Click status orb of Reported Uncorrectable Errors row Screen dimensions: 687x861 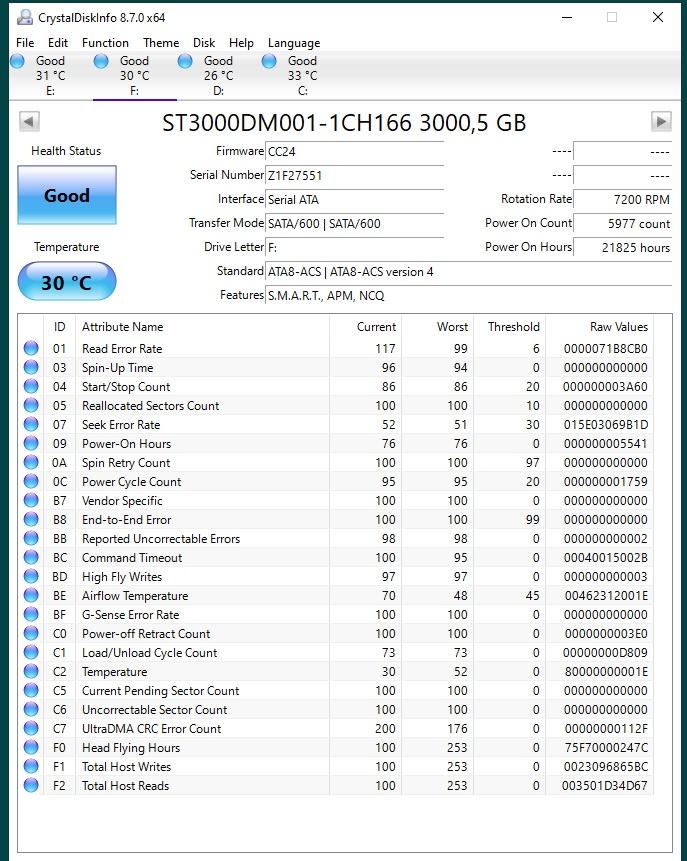click(x=31, y=538)
